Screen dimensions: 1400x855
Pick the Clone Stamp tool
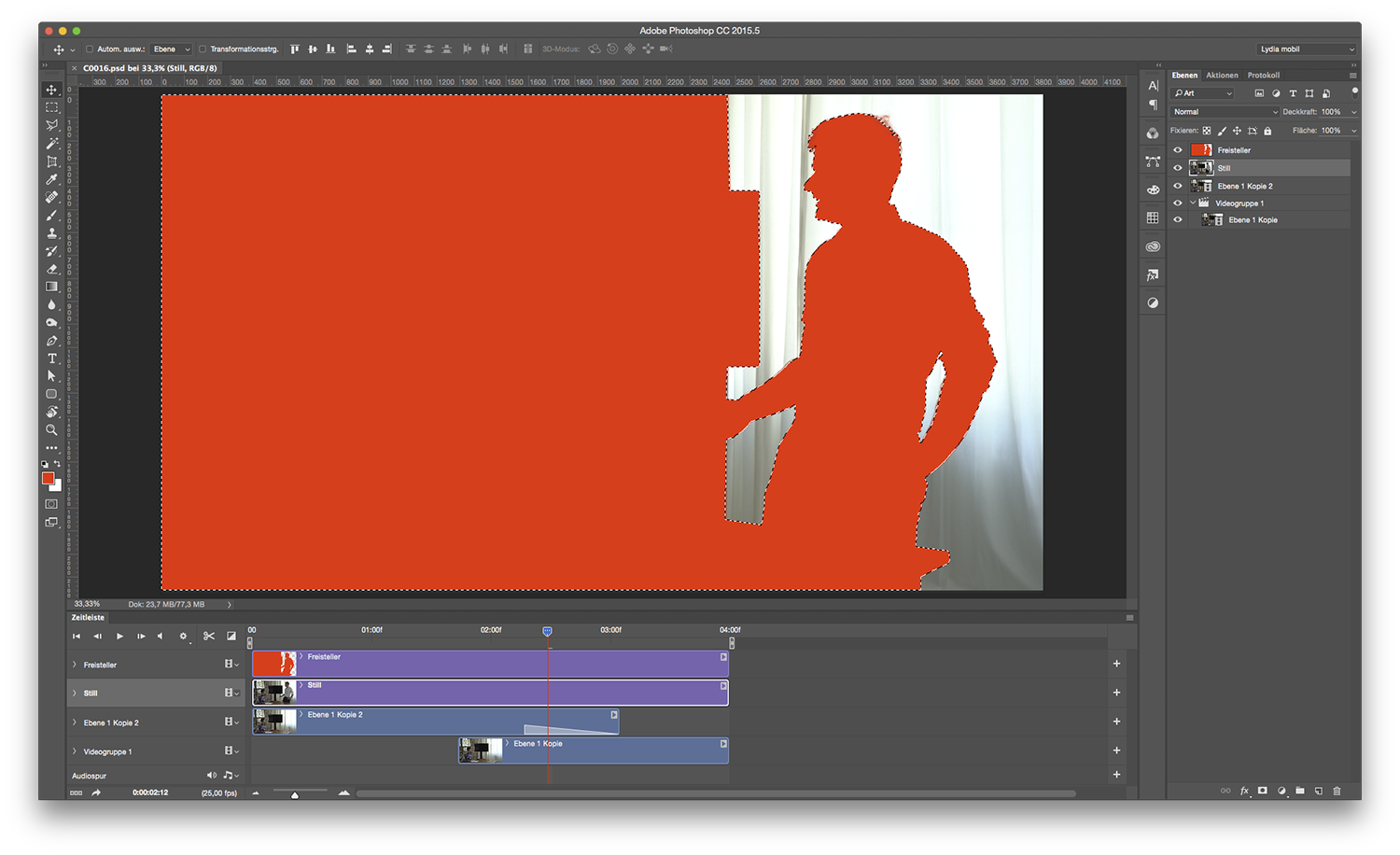point(52,233)
